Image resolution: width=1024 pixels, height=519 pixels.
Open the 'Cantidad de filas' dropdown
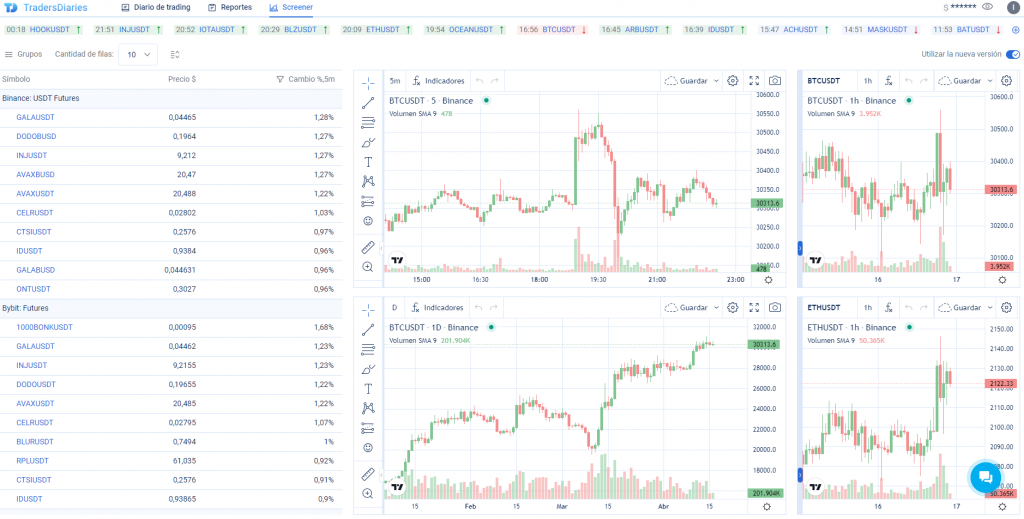point(137,54)
